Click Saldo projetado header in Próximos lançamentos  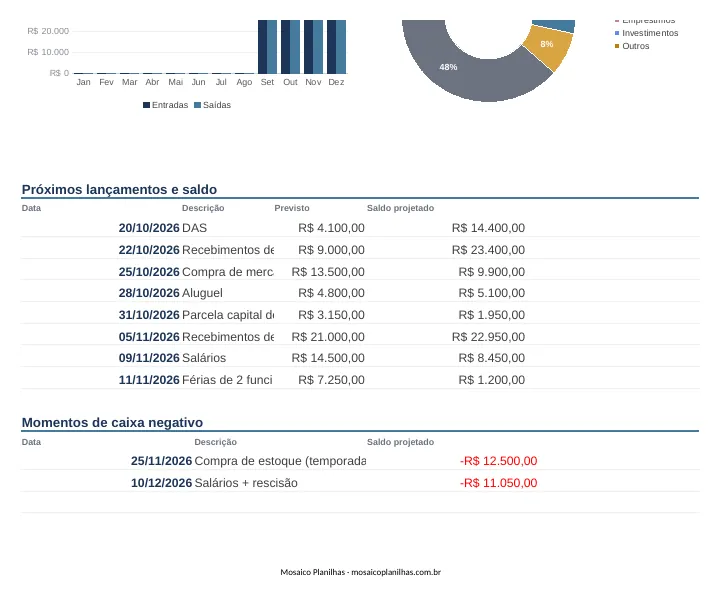pos(400,208)
